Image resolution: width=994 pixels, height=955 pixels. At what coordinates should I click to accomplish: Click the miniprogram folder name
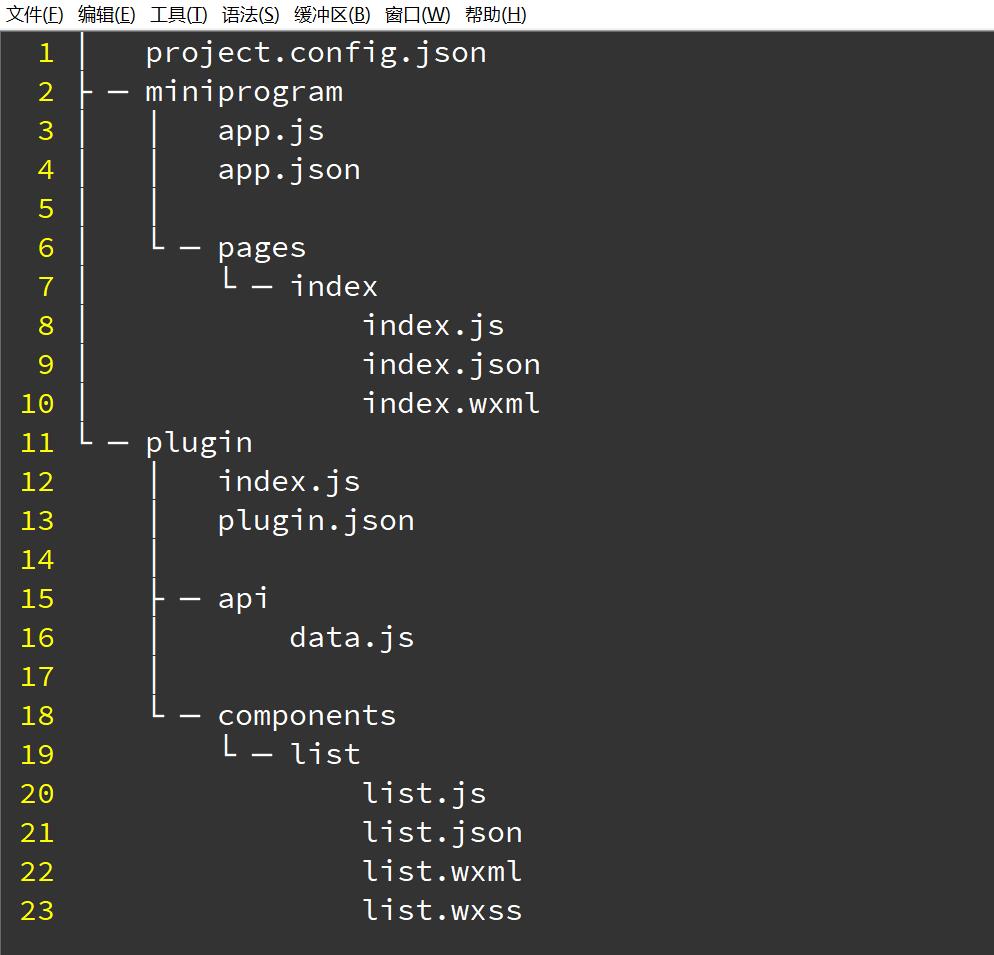(244, 93)
